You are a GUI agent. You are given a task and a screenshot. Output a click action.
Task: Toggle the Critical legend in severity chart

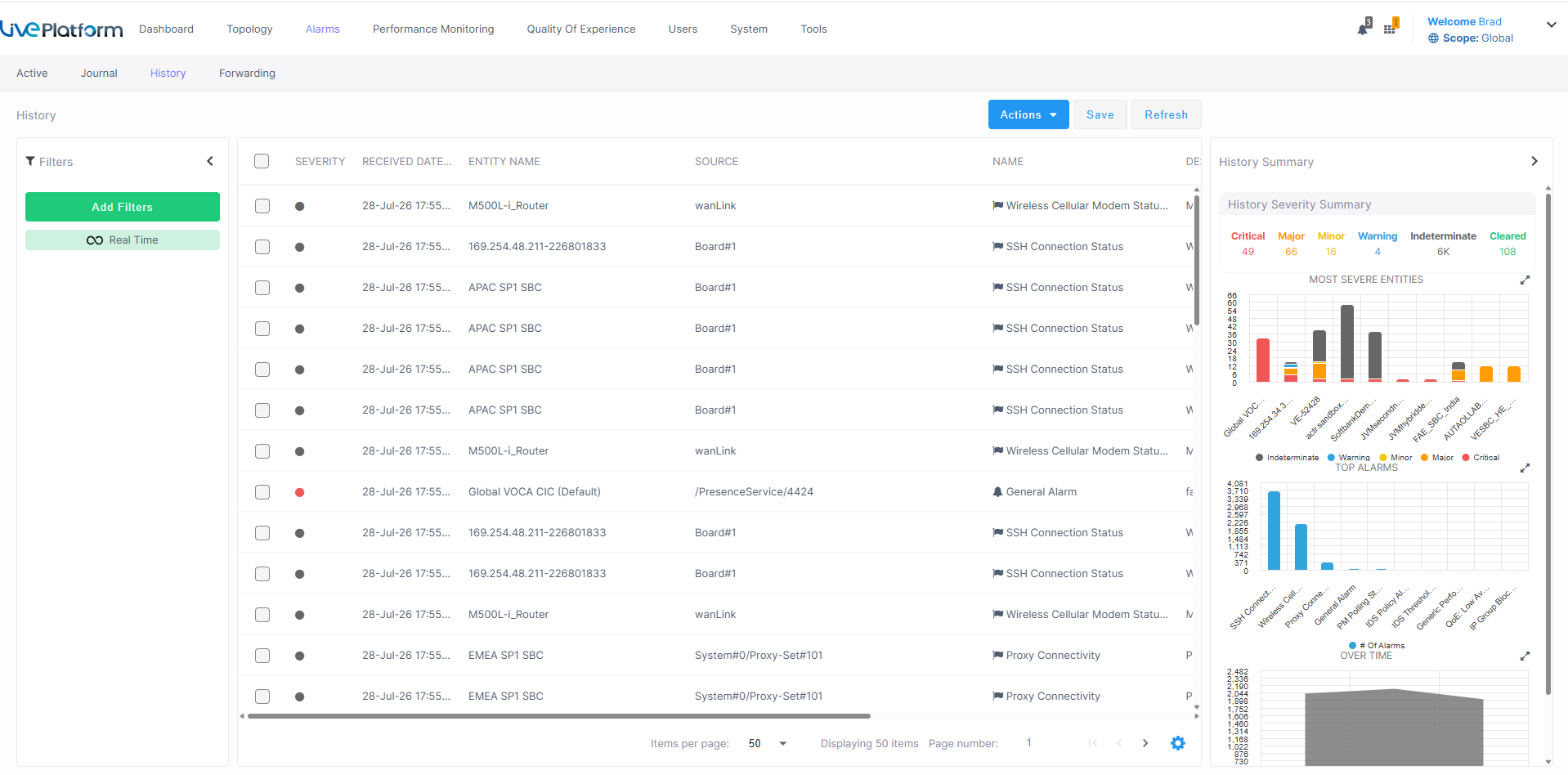click(1481, 458)
